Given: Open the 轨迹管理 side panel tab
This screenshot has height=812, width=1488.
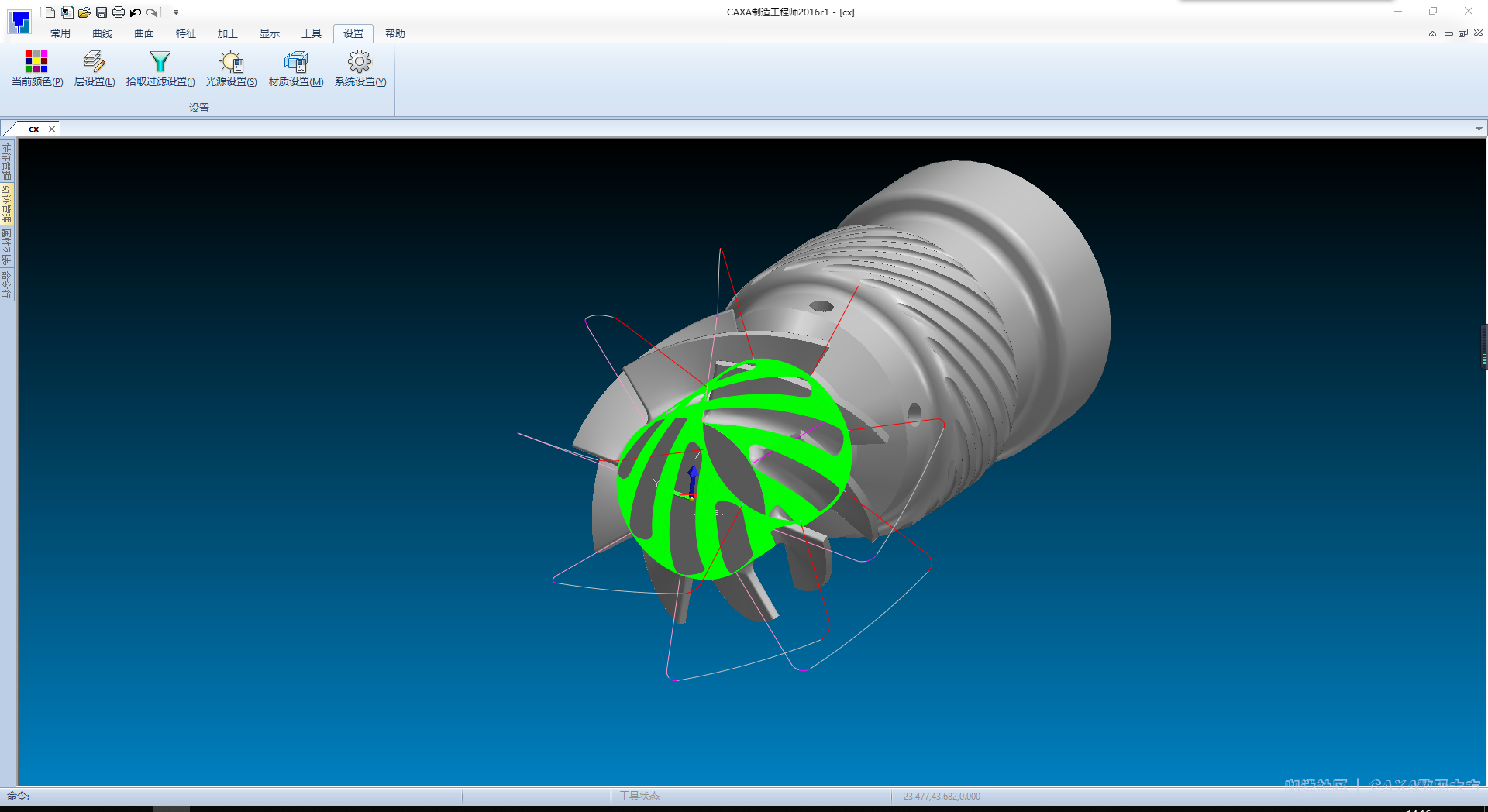Looking at the screenshot, I should 7,204.
